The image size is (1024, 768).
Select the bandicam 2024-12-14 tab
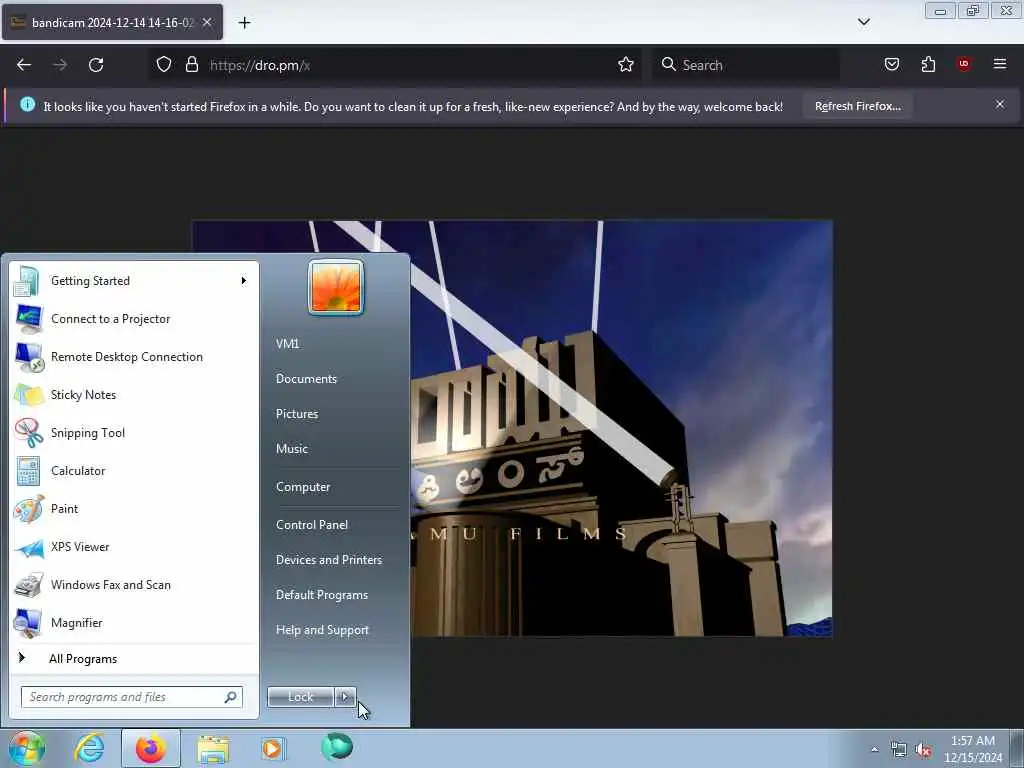(112, 22)
